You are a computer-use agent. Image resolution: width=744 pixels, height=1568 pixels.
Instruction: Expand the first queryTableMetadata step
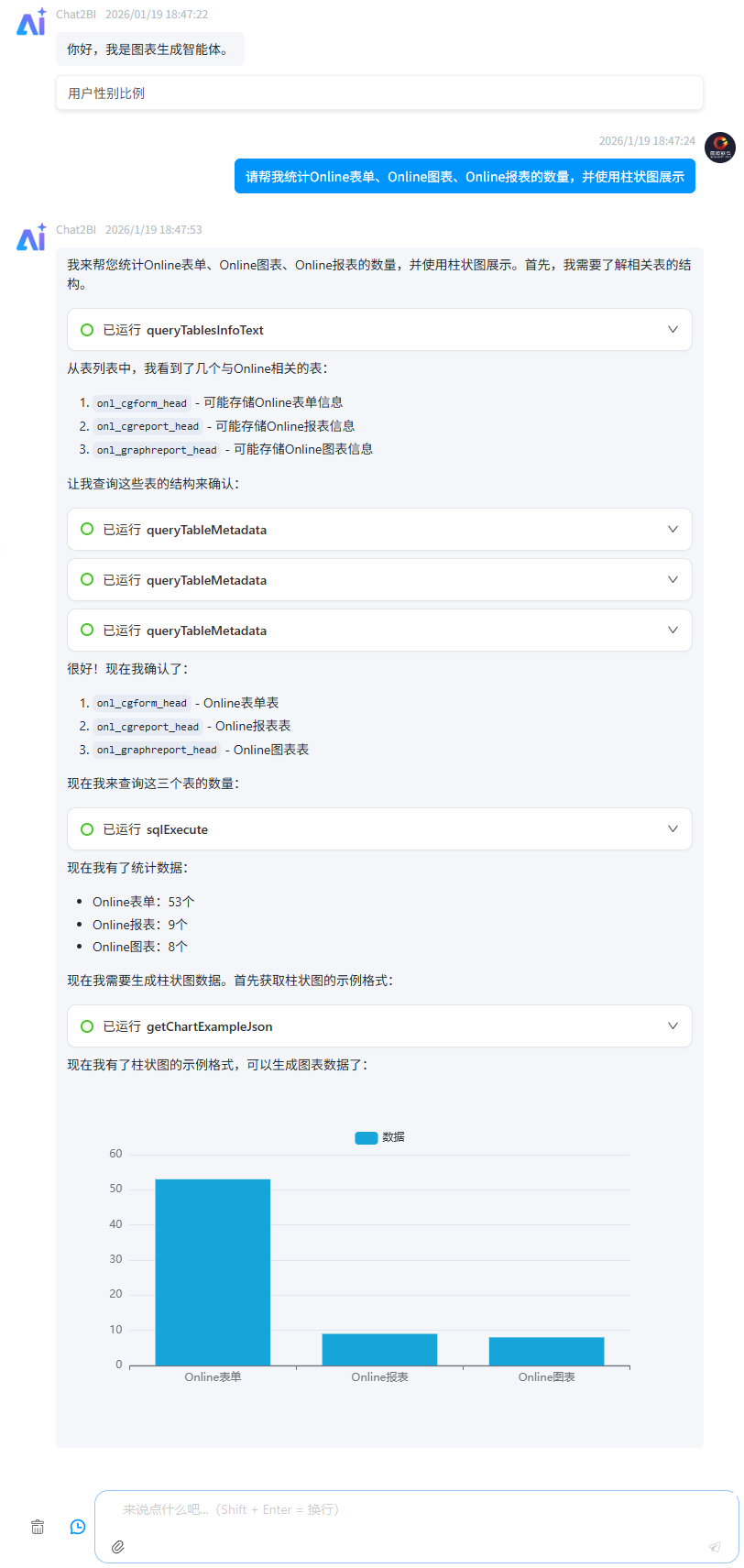coord(673,530)
